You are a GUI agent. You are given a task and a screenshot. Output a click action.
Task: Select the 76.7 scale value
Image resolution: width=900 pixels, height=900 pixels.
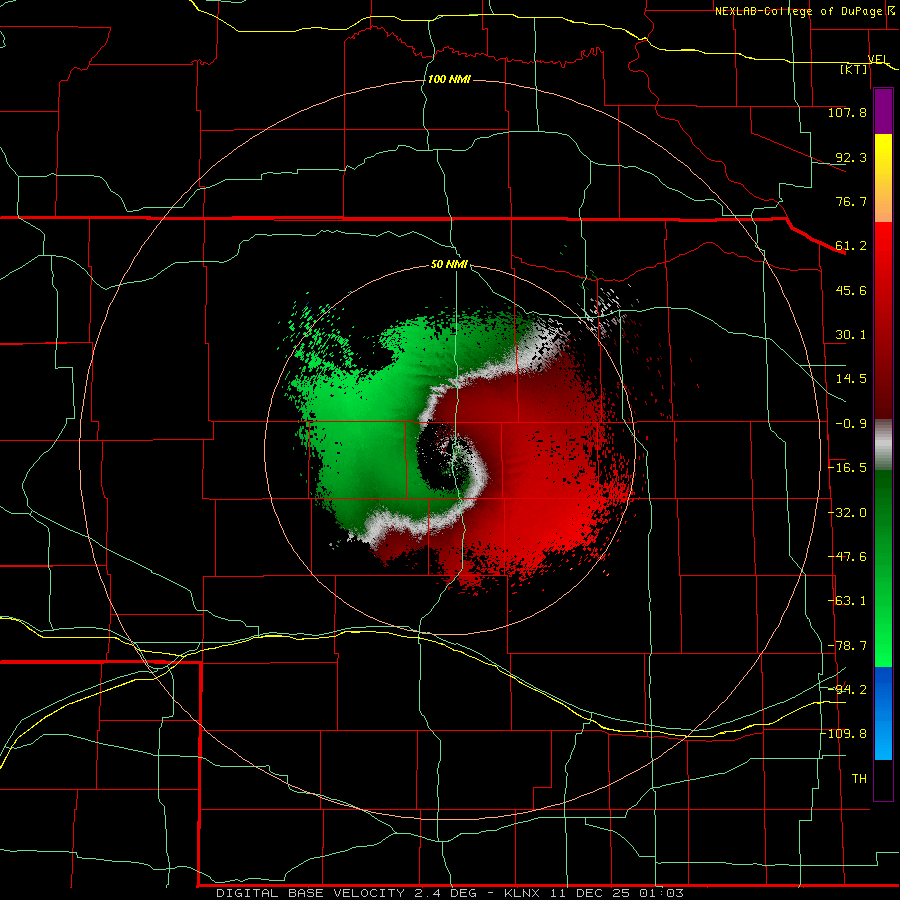pyautogui.click(x=851, y=201)
